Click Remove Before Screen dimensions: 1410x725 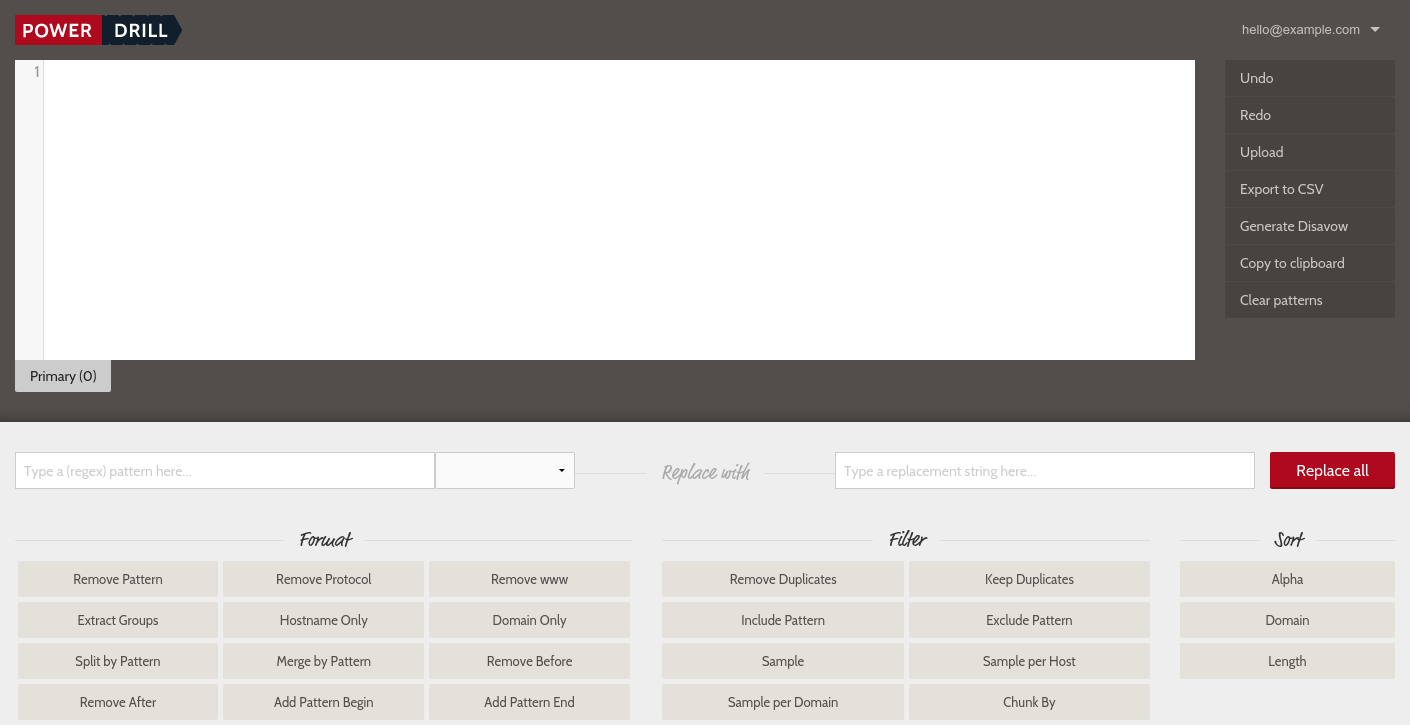pyautogui.click(x=530, y=661)
